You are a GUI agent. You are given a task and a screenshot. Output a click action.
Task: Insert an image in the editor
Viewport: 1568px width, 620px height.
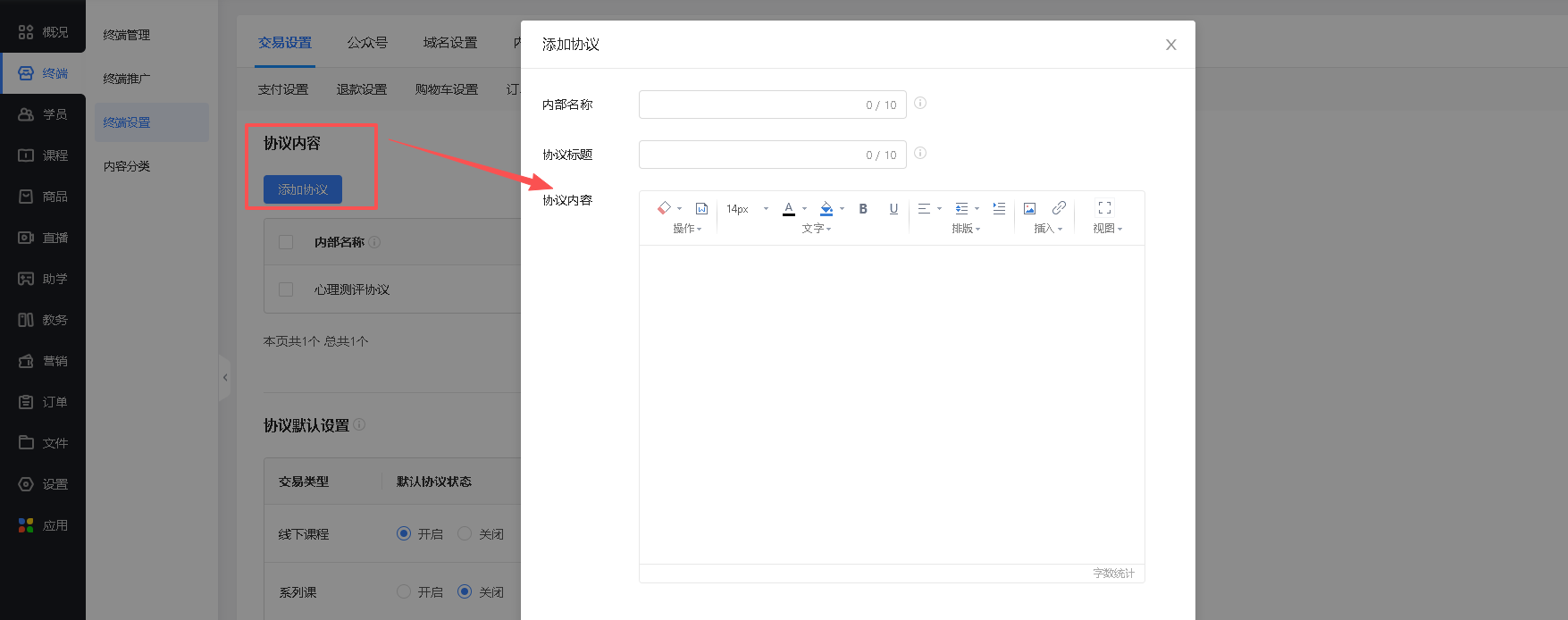pyautogui.click(x=1029, y=208)
